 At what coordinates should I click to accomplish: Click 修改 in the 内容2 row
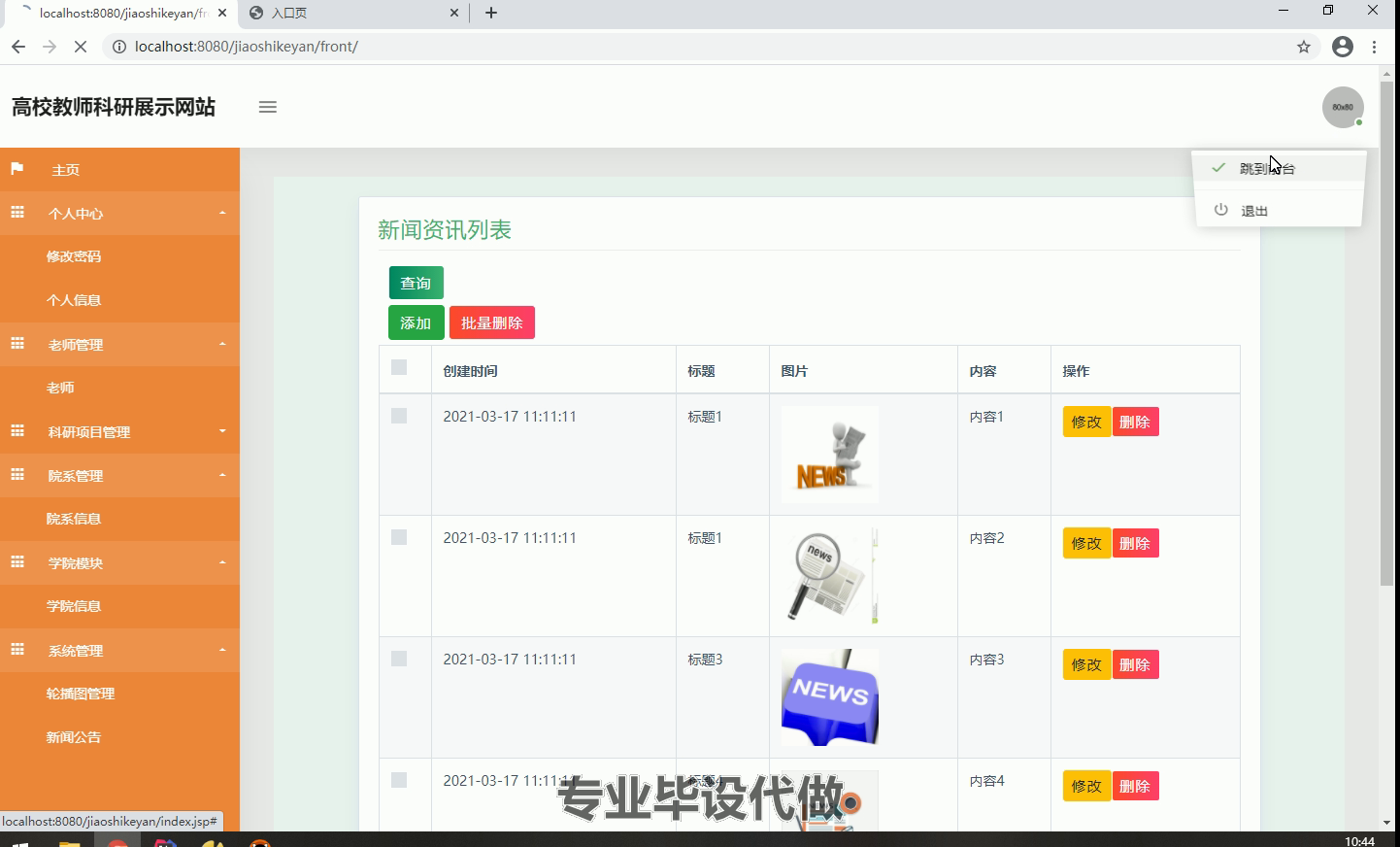pyautogui.click(x=1087, y=543)
